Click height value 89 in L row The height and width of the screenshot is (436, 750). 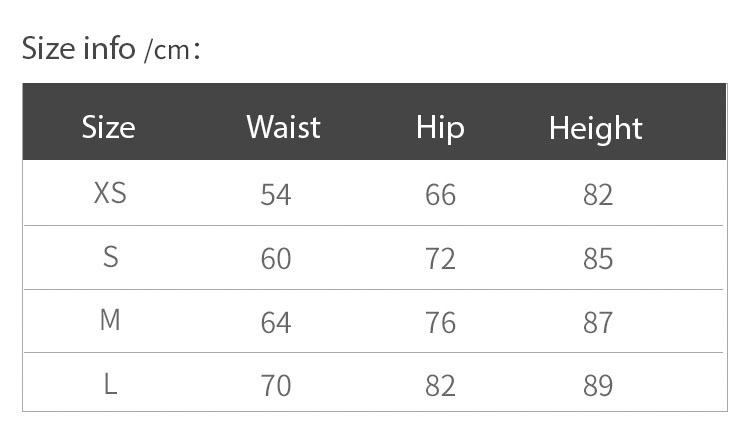pos(598,386)
